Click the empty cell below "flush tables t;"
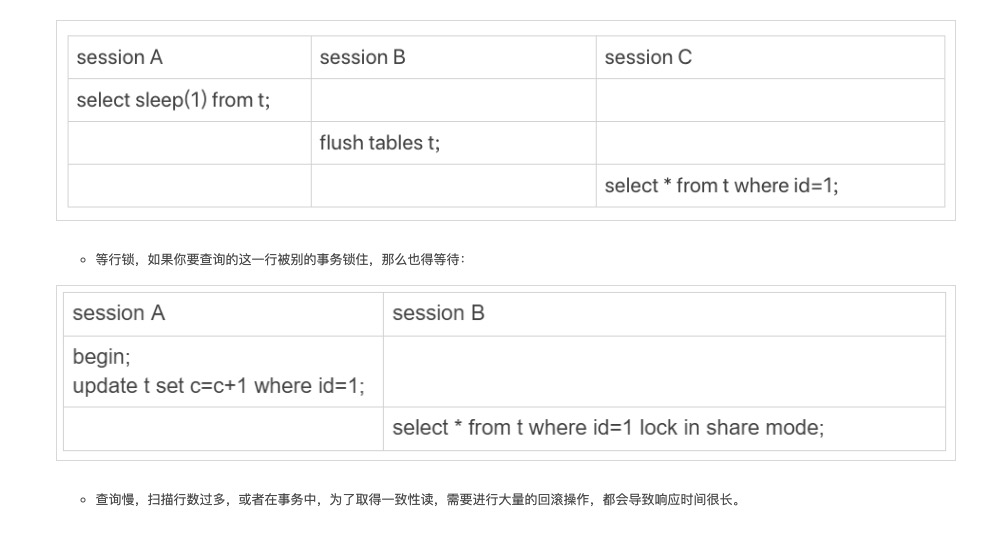997x546 pixels. (x=453, y=186)
